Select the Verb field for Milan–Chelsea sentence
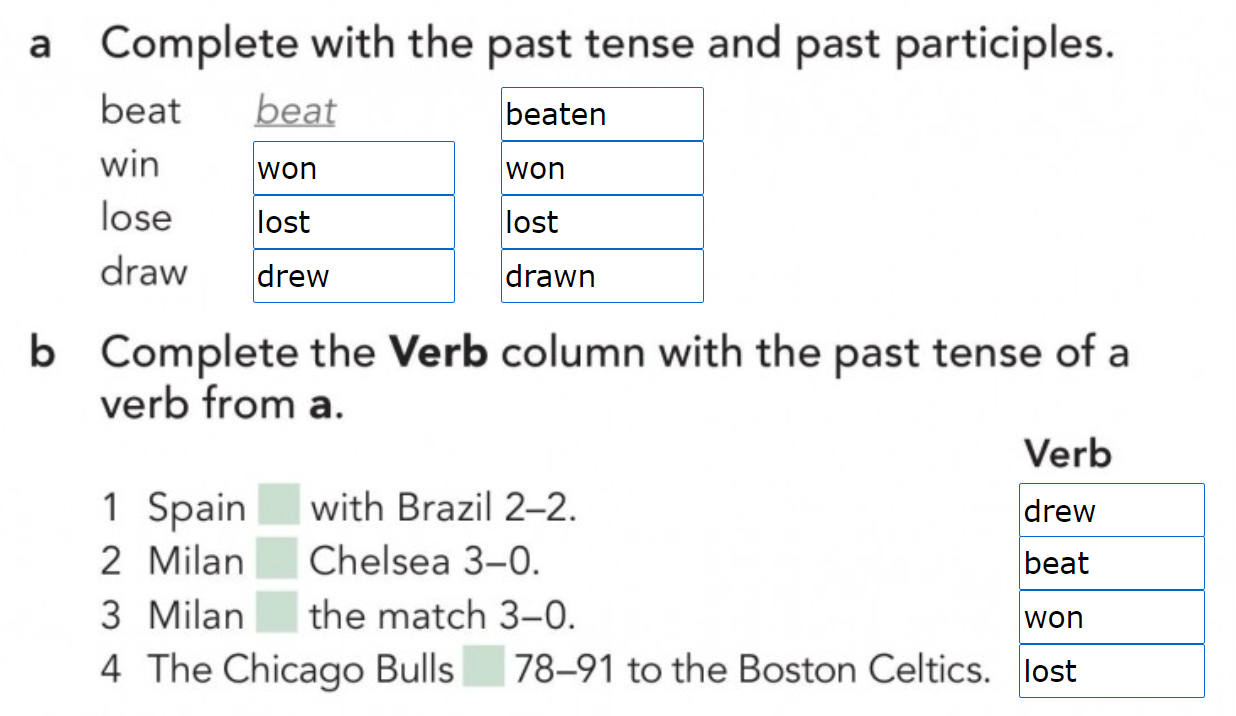1236x716 pixels. pyautogui.click(x=1111, y=563)
